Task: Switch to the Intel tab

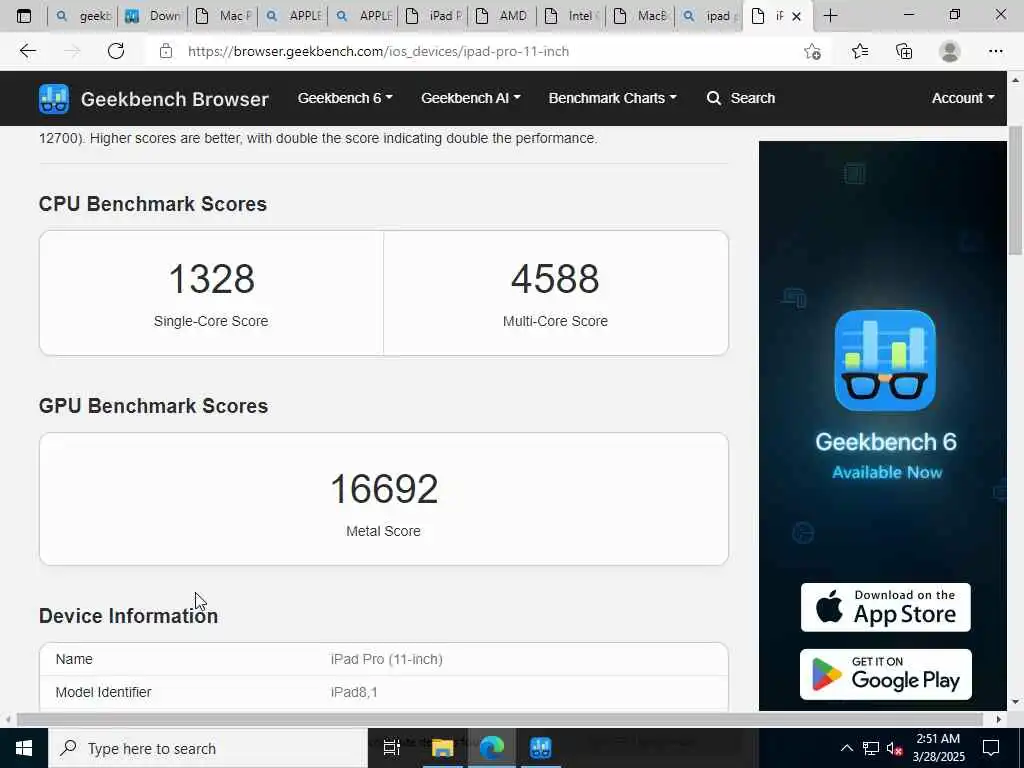Action: (573, 16)
